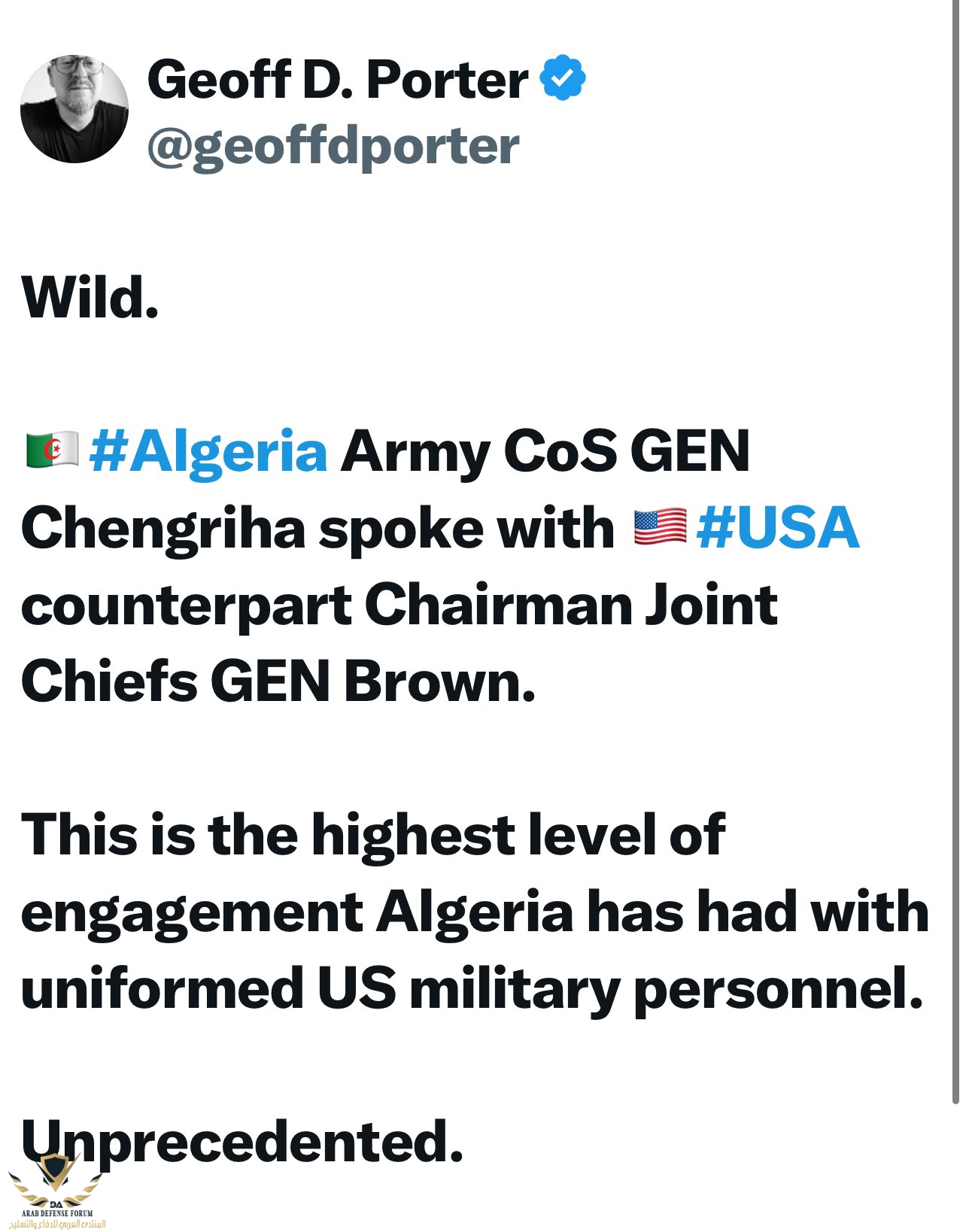Click the "This is the highest level of" line

[x=373, y=835]
